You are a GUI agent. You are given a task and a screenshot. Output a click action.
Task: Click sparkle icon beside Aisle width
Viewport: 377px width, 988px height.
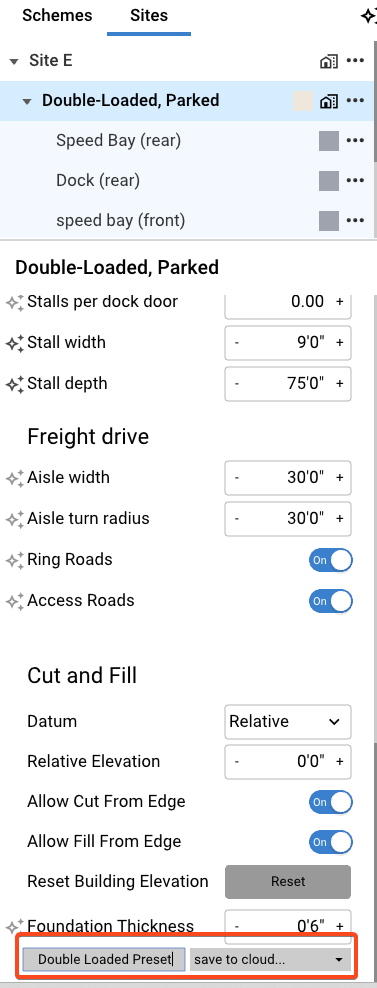click(x=14, y=478)
